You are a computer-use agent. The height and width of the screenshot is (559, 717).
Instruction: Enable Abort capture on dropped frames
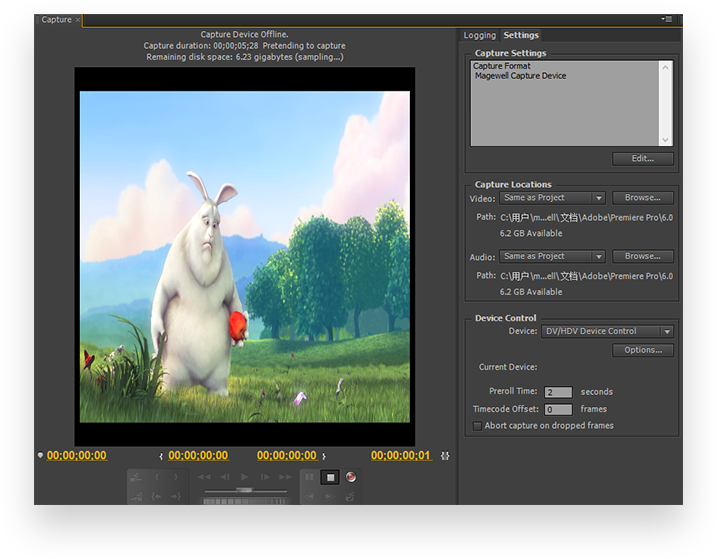click(477, 426)
